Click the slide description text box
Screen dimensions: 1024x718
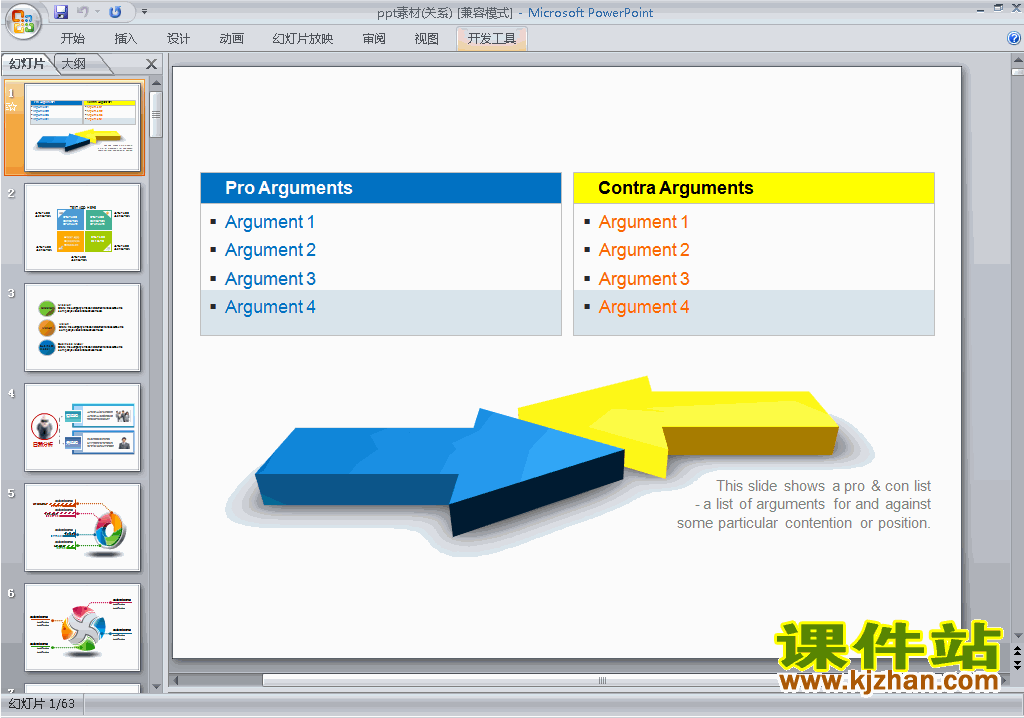coord(804,504)
